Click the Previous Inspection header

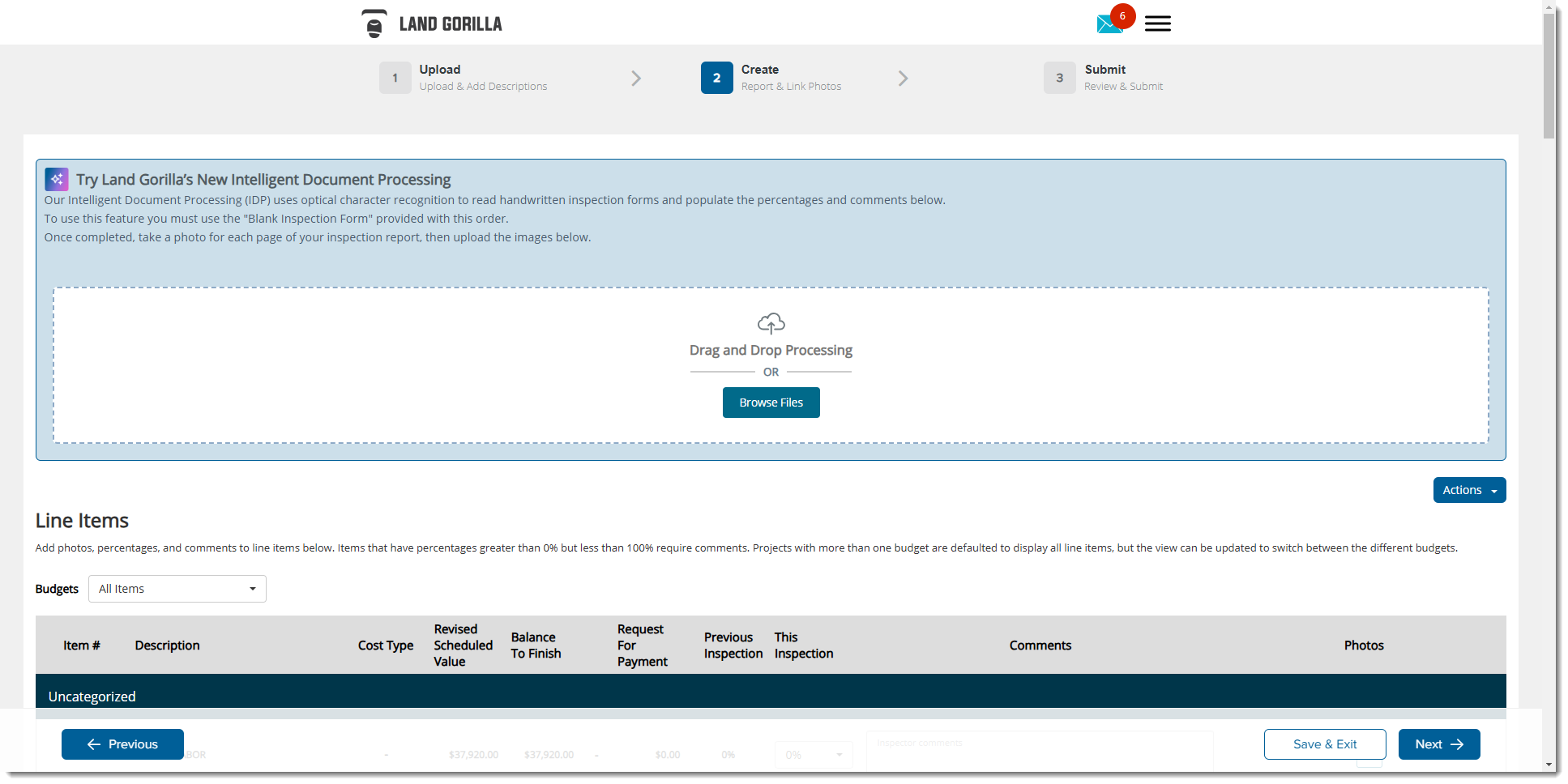point(733,646)
